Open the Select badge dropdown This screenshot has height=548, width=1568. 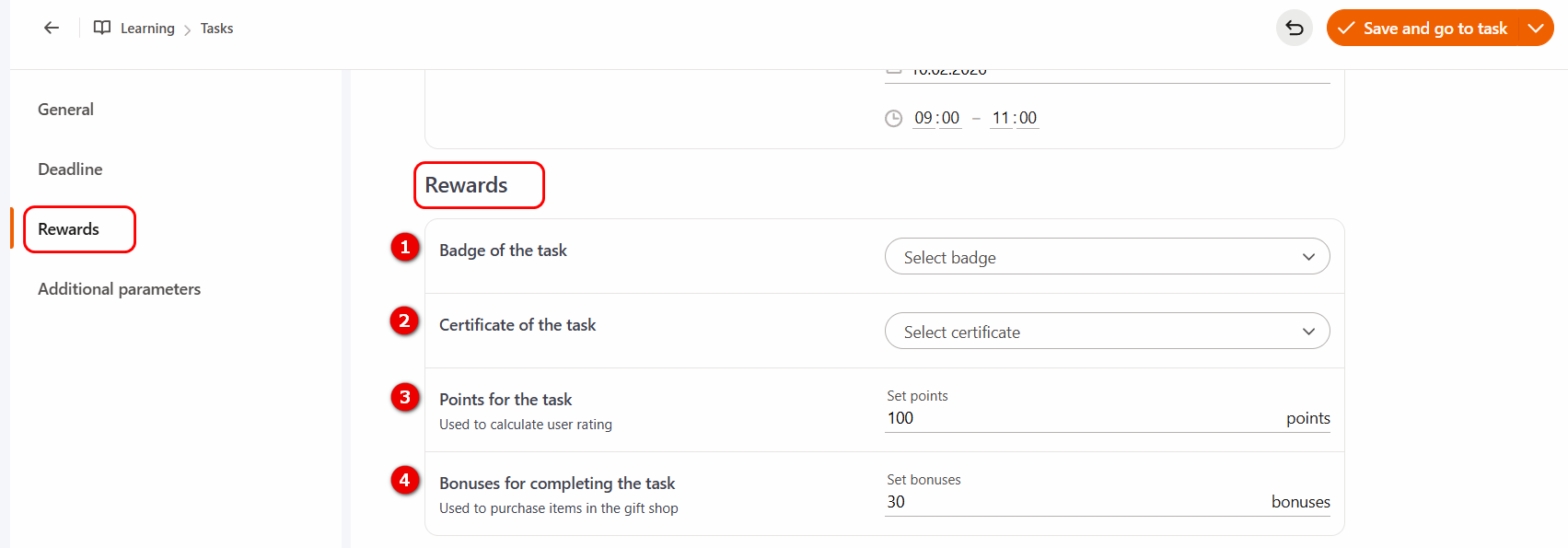(x=1107, y=257)
